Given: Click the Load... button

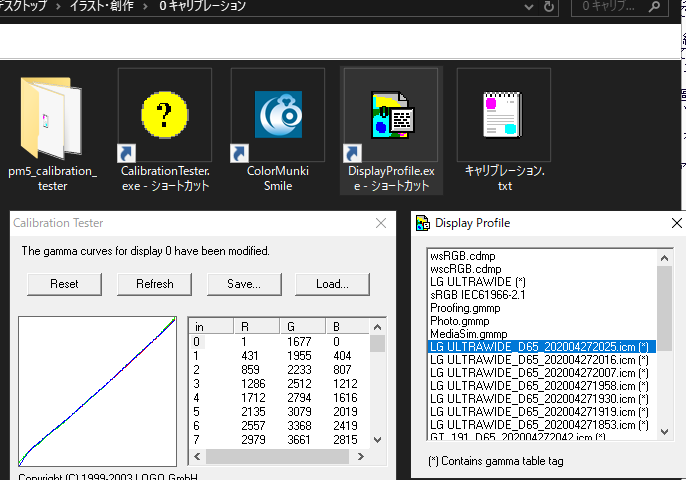Looking at the screenshot, I should click(x=332, y=284).
